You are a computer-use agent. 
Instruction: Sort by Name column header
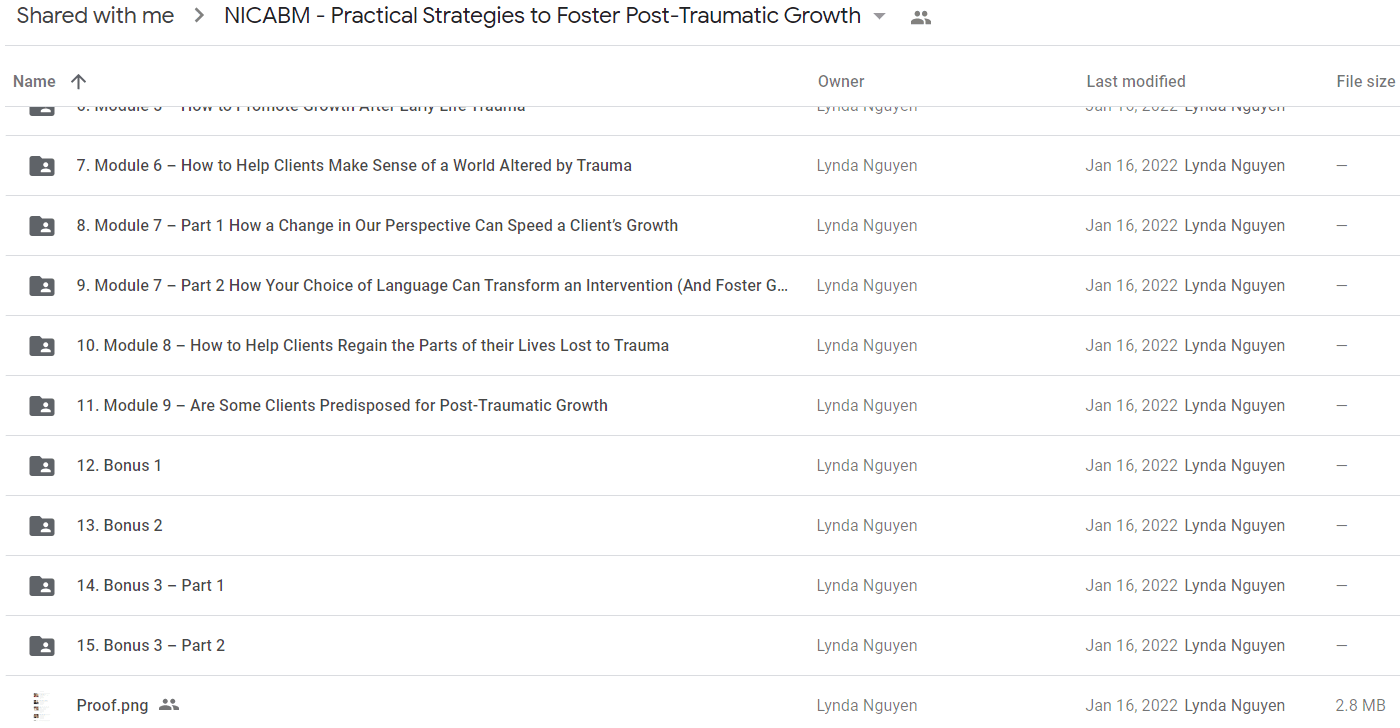click(34, 82)
